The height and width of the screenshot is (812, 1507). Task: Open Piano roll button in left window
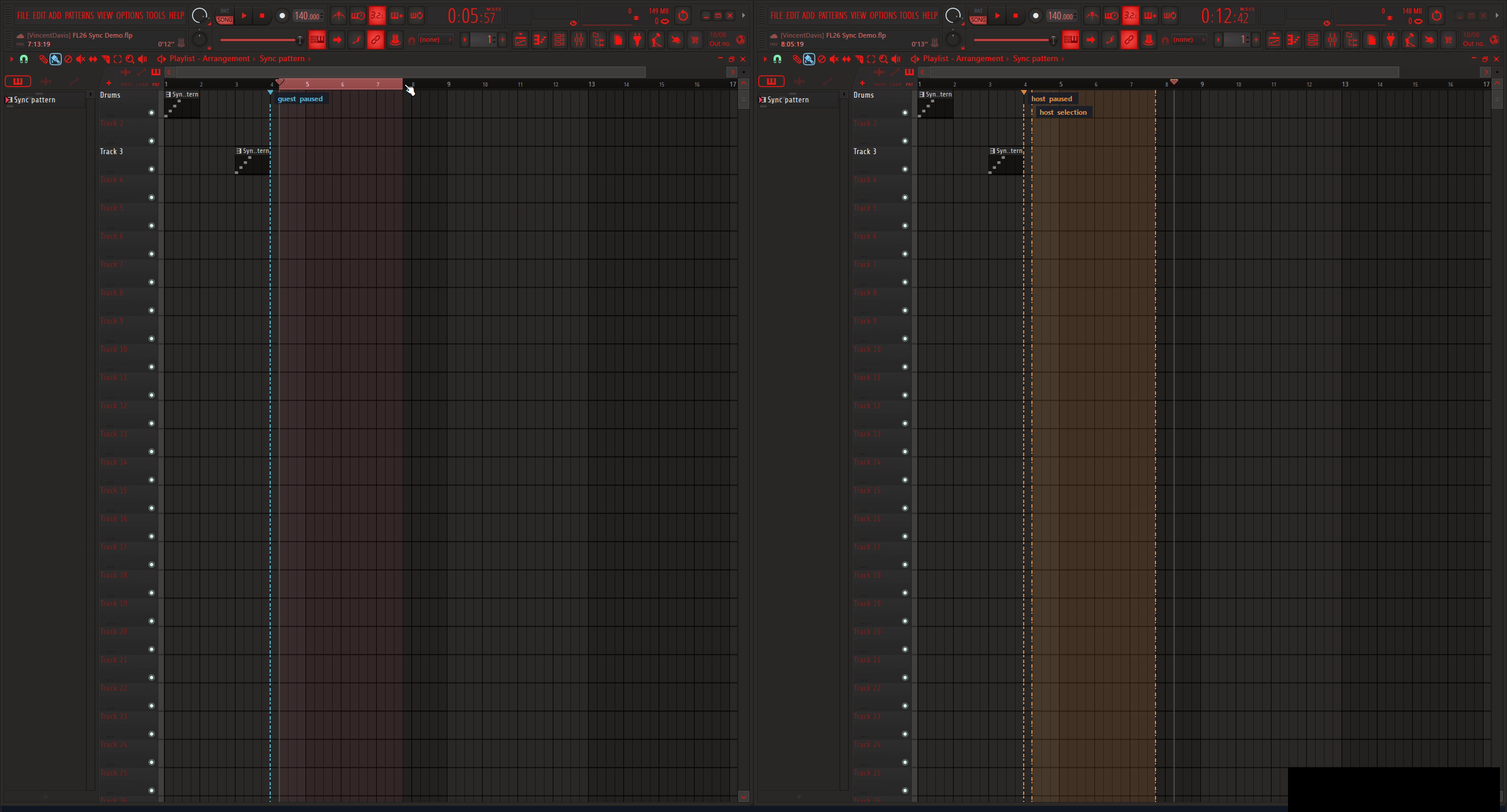tap(540, 40)
